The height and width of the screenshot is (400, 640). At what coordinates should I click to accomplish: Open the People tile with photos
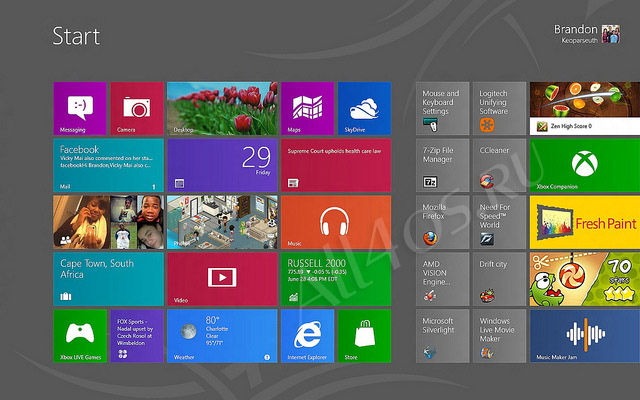point(109,222)
